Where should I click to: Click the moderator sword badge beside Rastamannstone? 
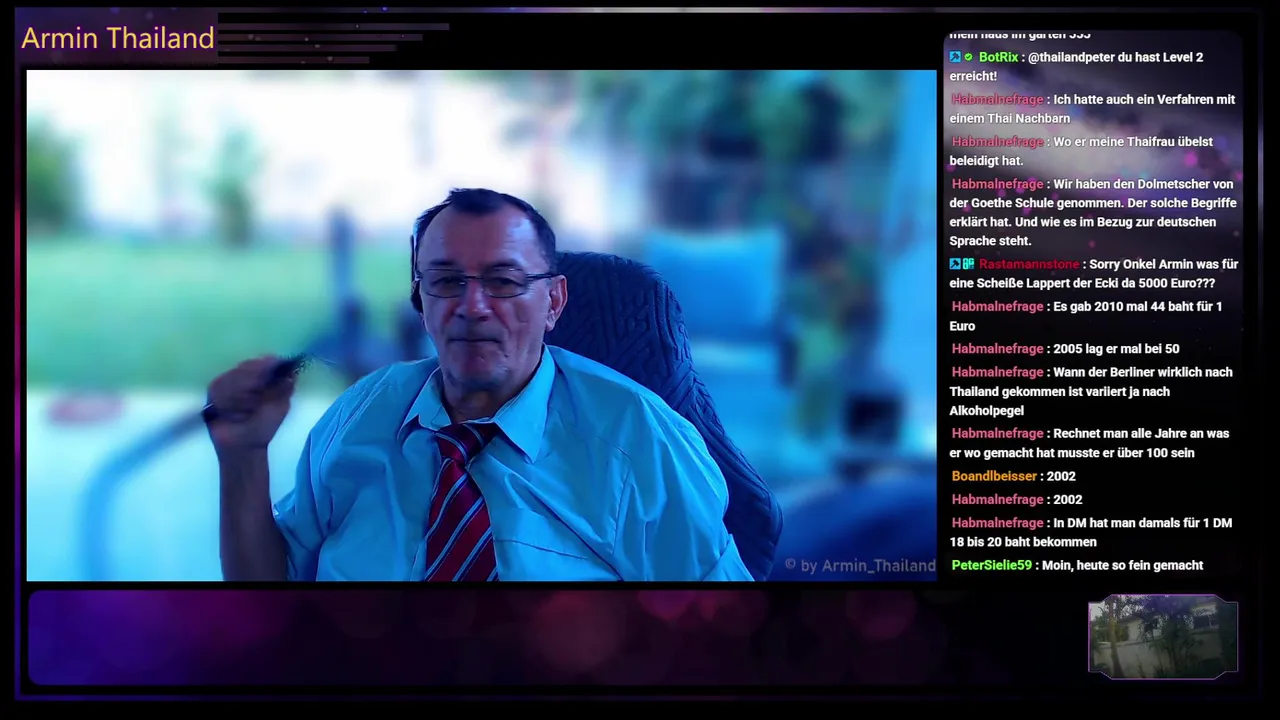tap(955, 264)
